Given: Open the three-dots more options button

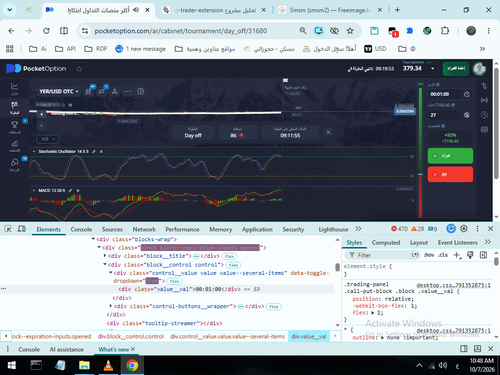Looking at the screenshot, I should pos(127,91).
